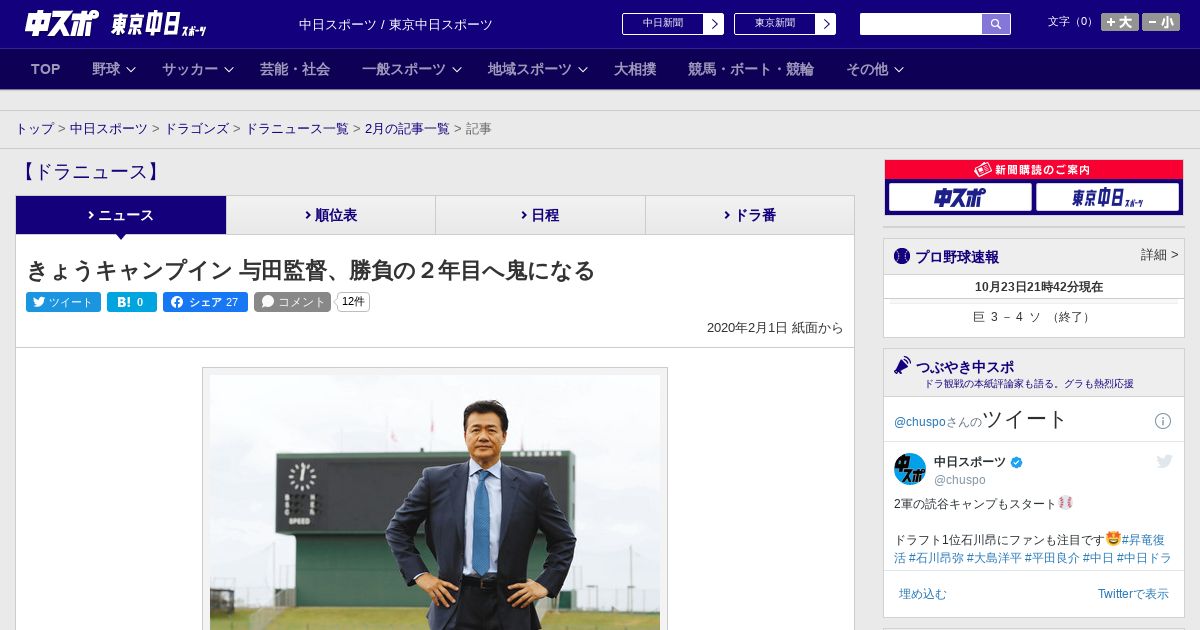This screenshot has height=630, width=1200.
Task: Click the 中日スポーツ account name
Action: (x=970, y=462)
